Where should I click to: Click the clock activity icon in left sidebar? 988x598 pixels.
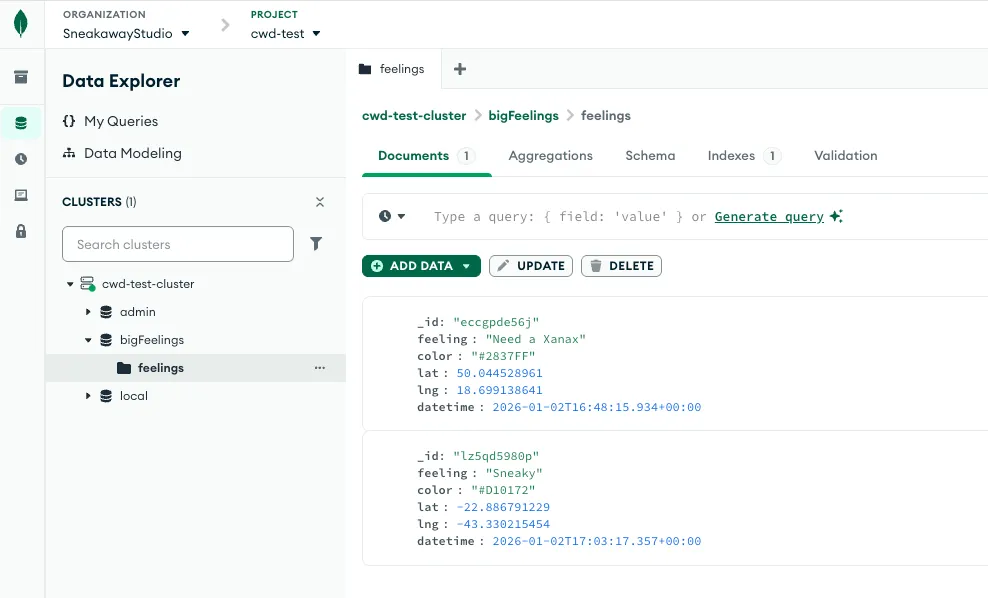[20, 158]
